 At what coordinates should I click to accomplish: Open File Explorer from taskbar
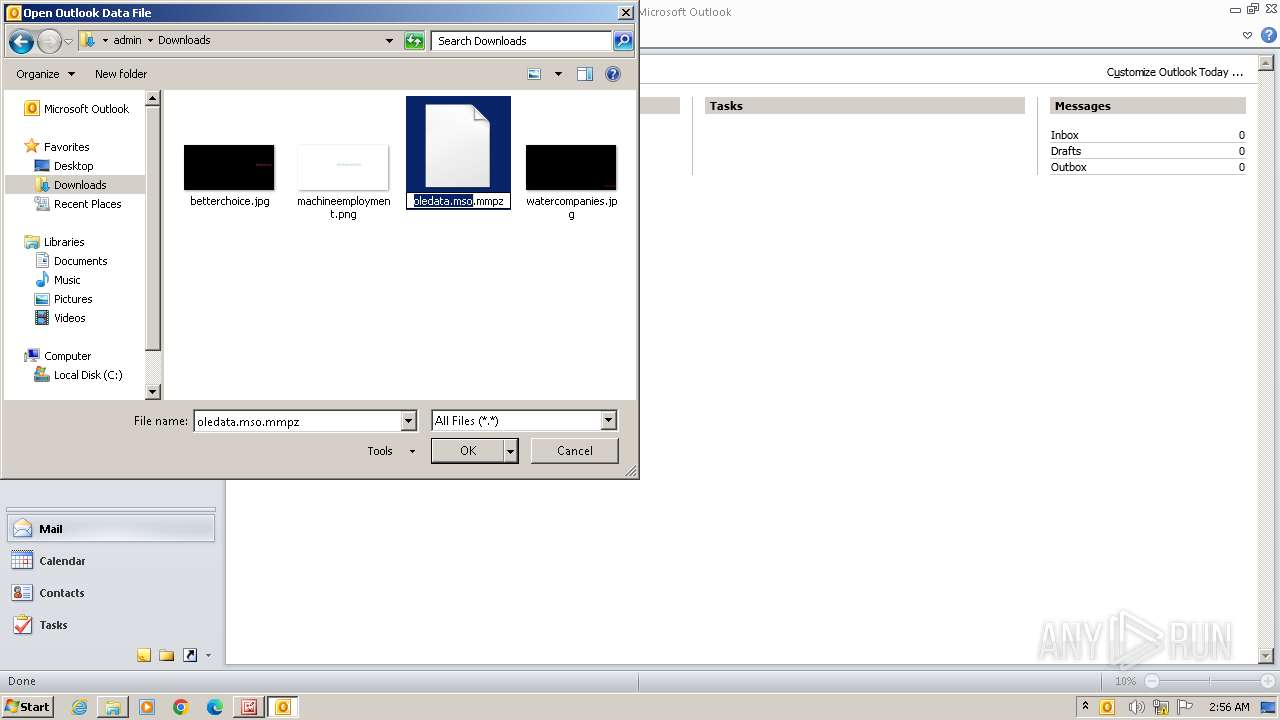(x=113, y=707)
